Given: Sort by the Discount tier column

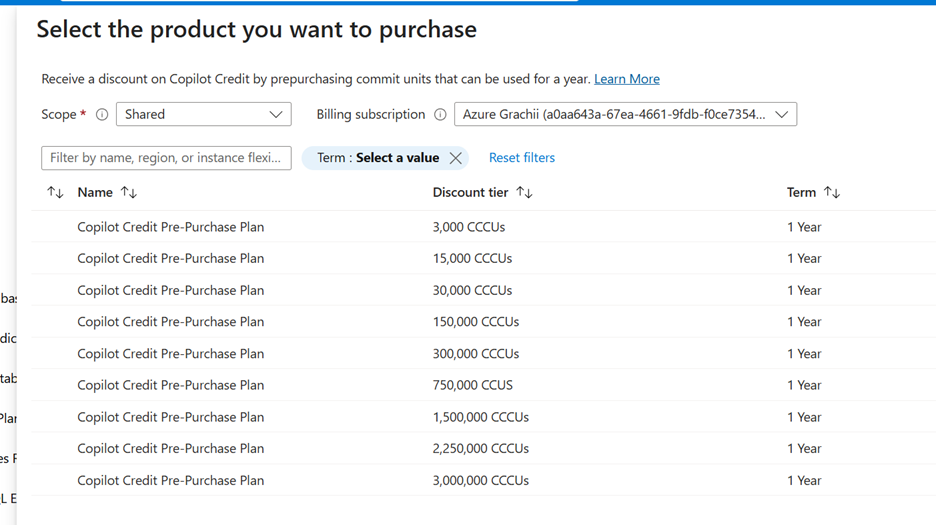Looking at the screenshot, I should [524, 192].
